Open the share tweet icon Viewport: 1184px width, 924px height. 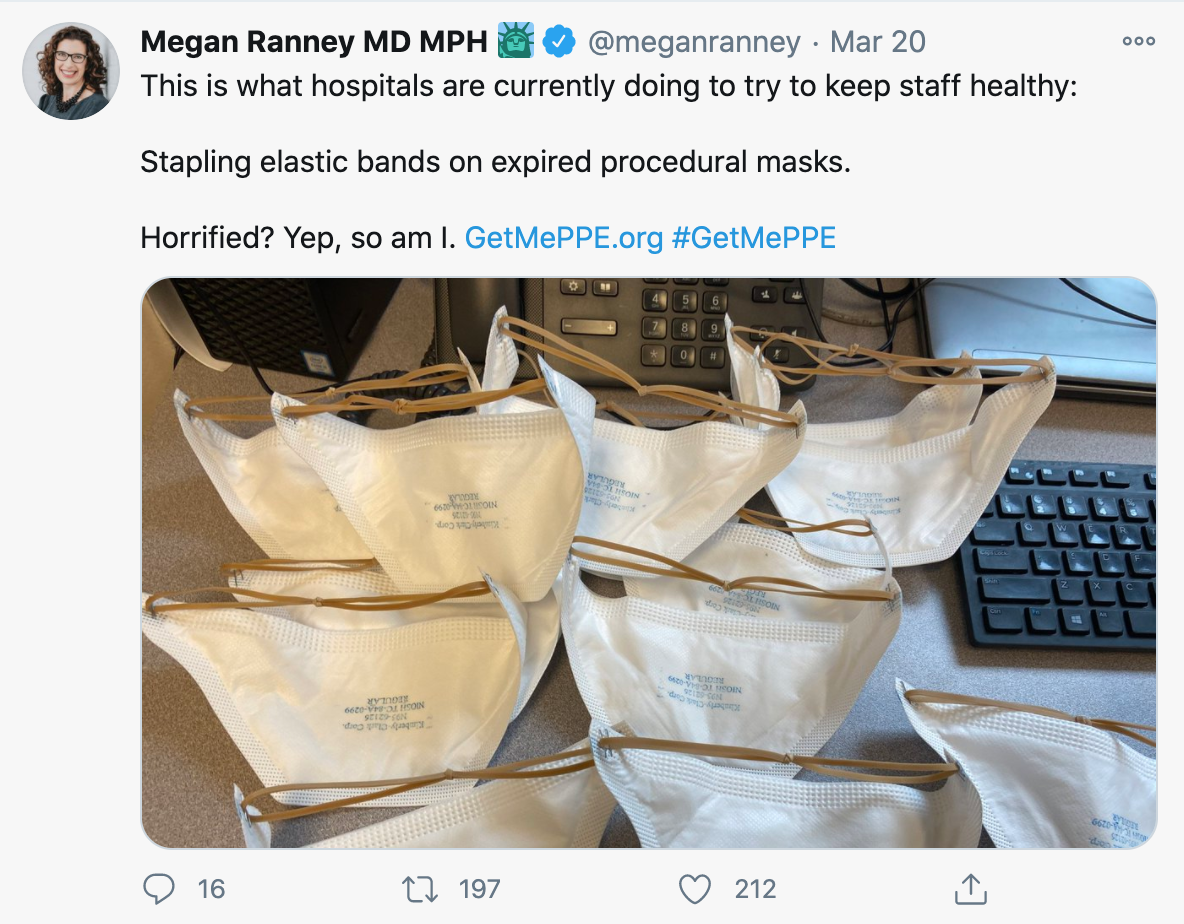[971, 889]
